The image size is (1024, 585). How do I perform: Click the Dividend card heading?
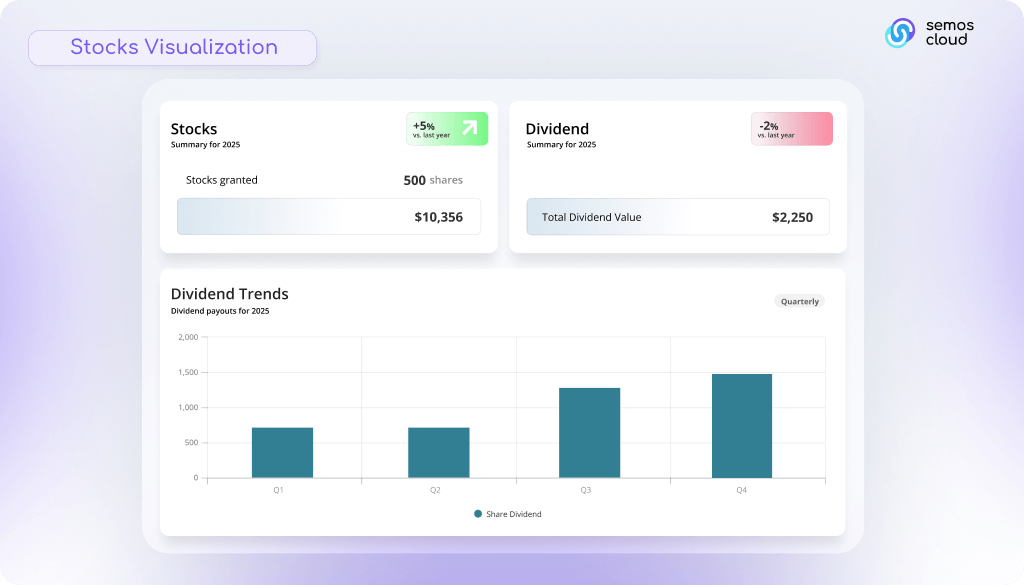click(557, 129)
